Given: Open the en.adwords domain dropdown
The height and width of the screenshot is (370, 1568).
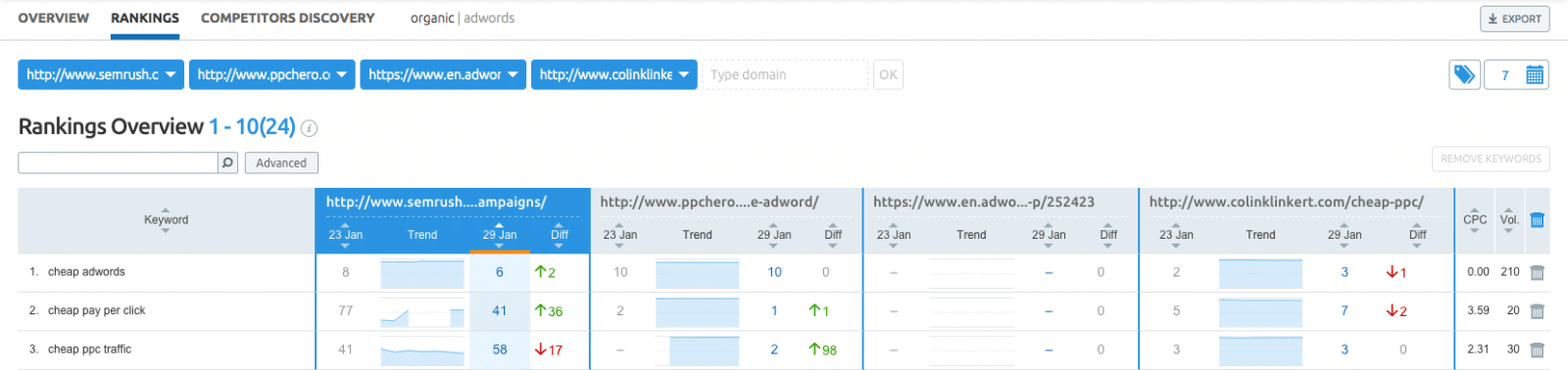Looking at the screenshot, I should 443,74.
